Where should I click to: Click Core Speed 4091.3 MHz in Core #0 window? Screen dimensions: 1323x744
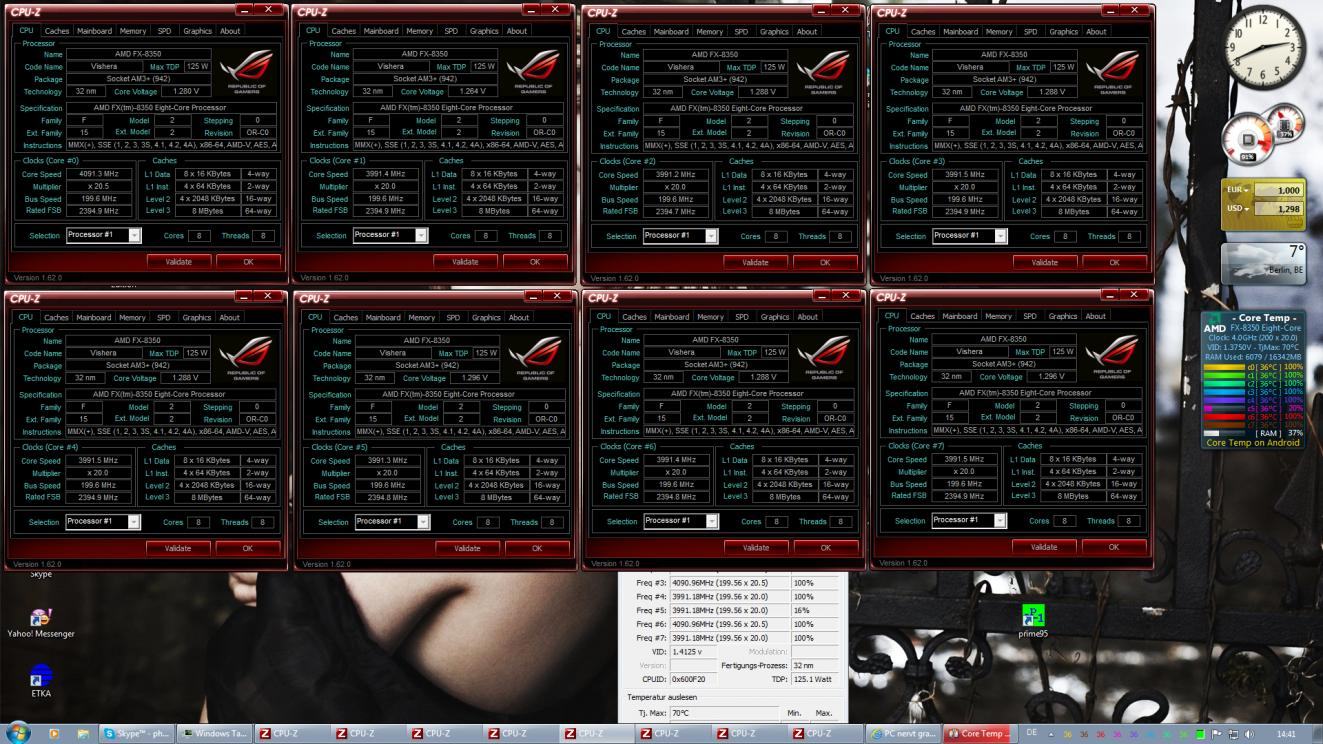pos(97,174)
